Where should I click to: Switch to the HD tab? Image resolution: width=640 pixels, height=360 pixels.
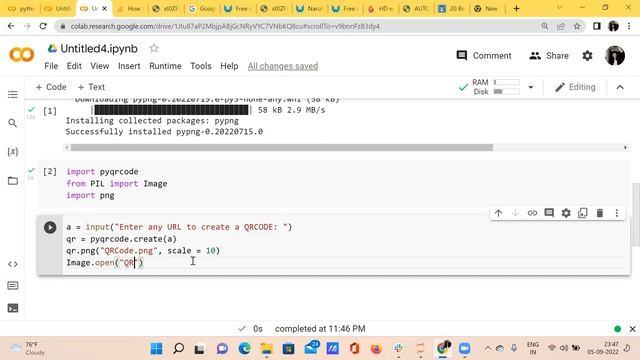382,8
